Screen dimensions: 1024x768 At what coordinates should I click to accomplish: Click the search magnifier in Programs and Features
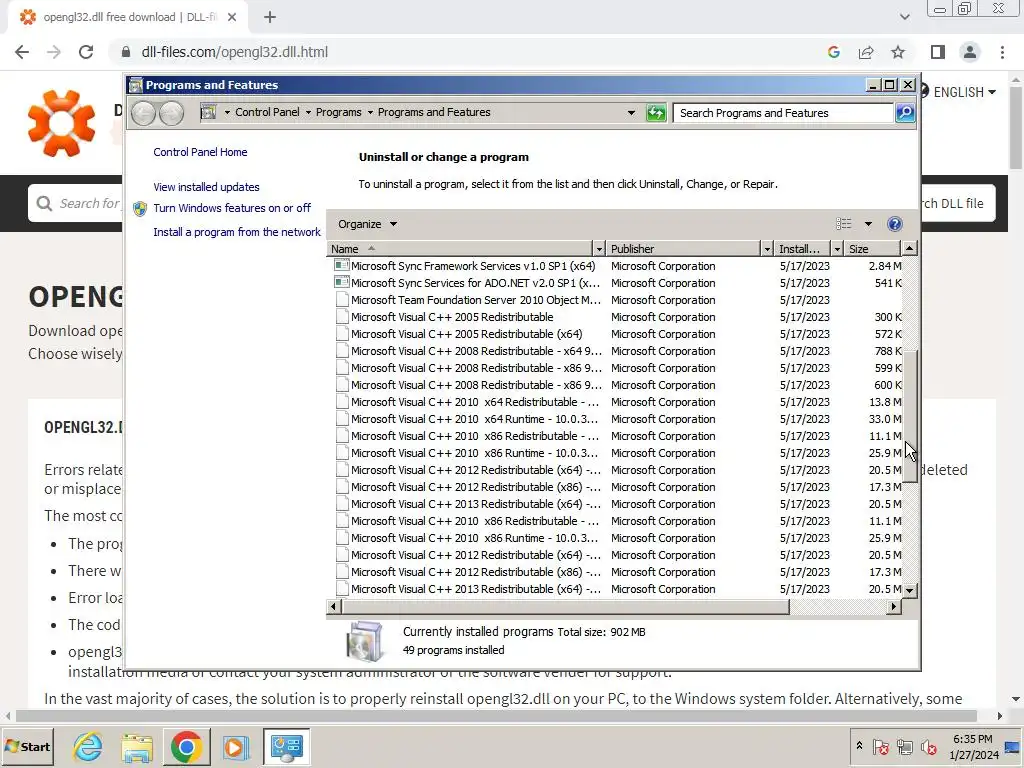click(x=904, y=113)
